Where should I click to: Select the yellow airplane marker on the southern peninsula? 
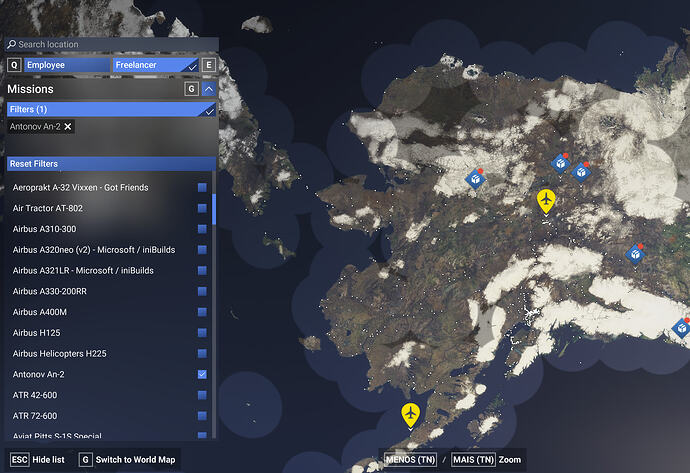click(410, 415)
